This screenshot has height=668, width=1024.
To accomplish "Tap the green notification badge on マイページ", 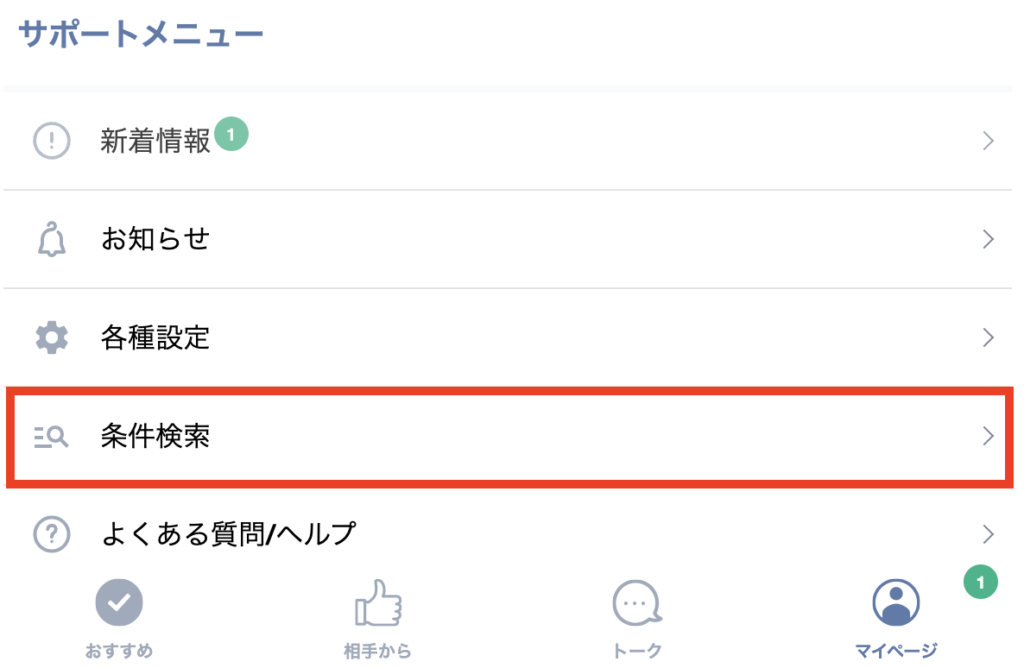I will [979, 583].
